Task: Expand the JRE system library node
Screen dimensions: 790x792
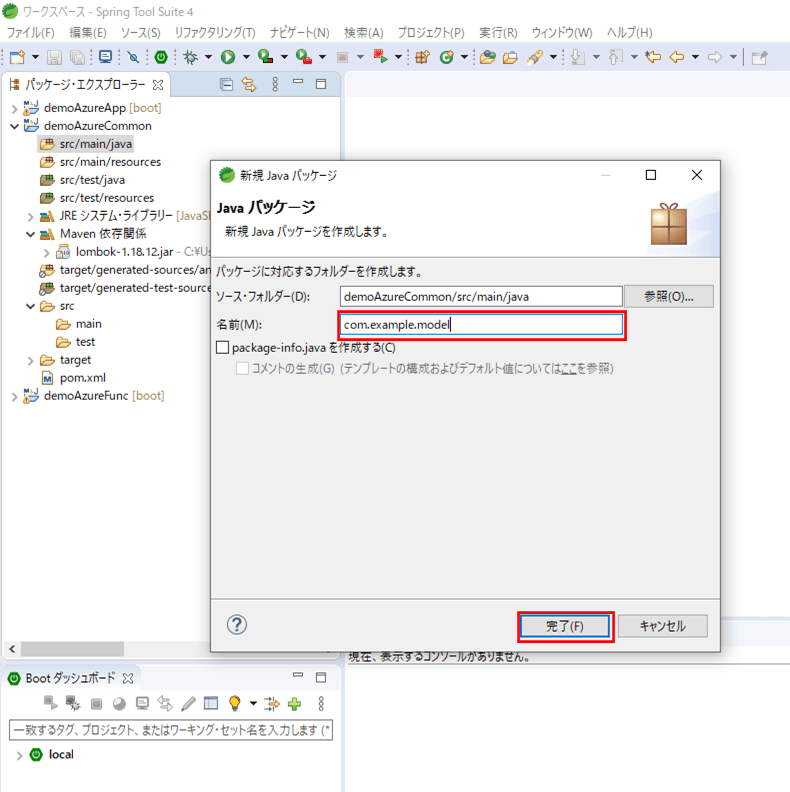Action: [30, 217]
